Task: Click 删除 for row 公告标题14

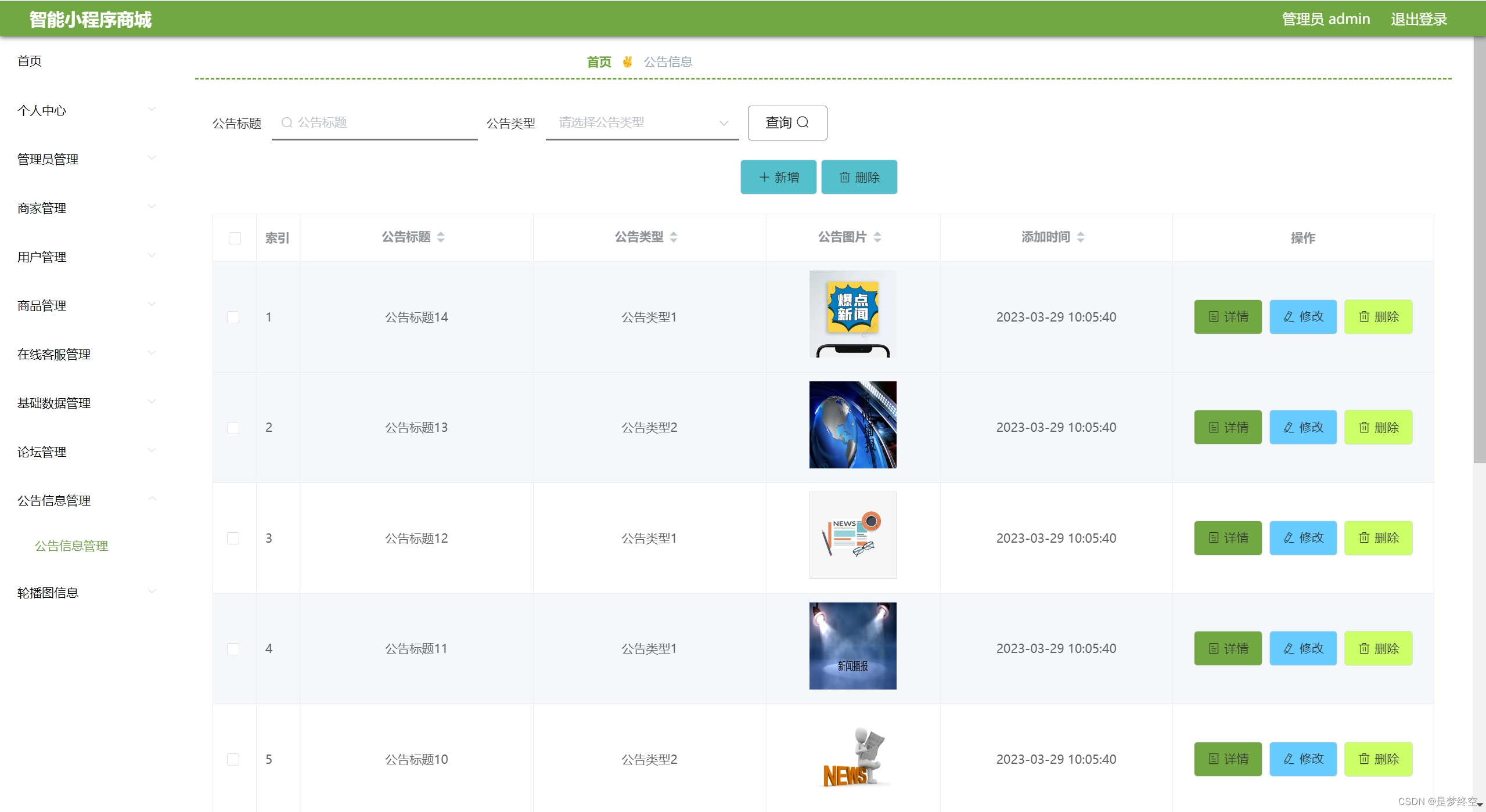Action: [x=1378, y=317]
